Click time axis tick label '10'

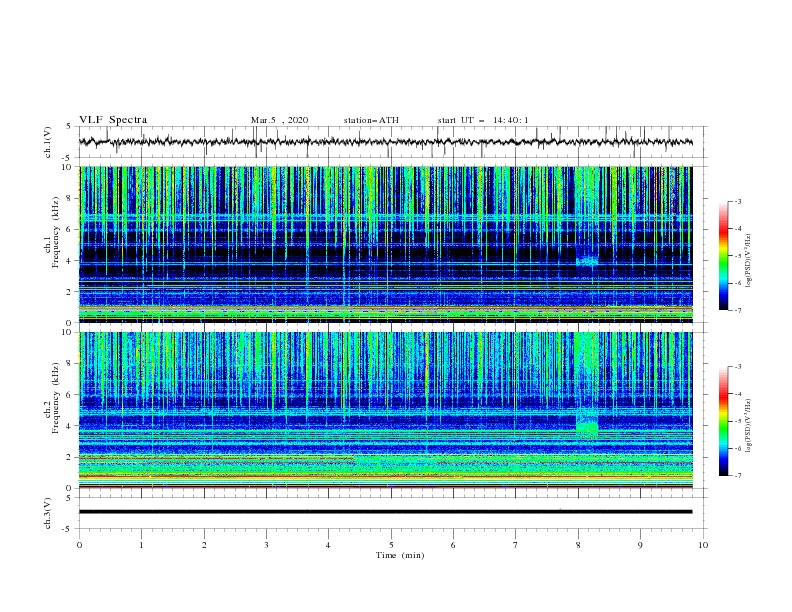[703, 545]
